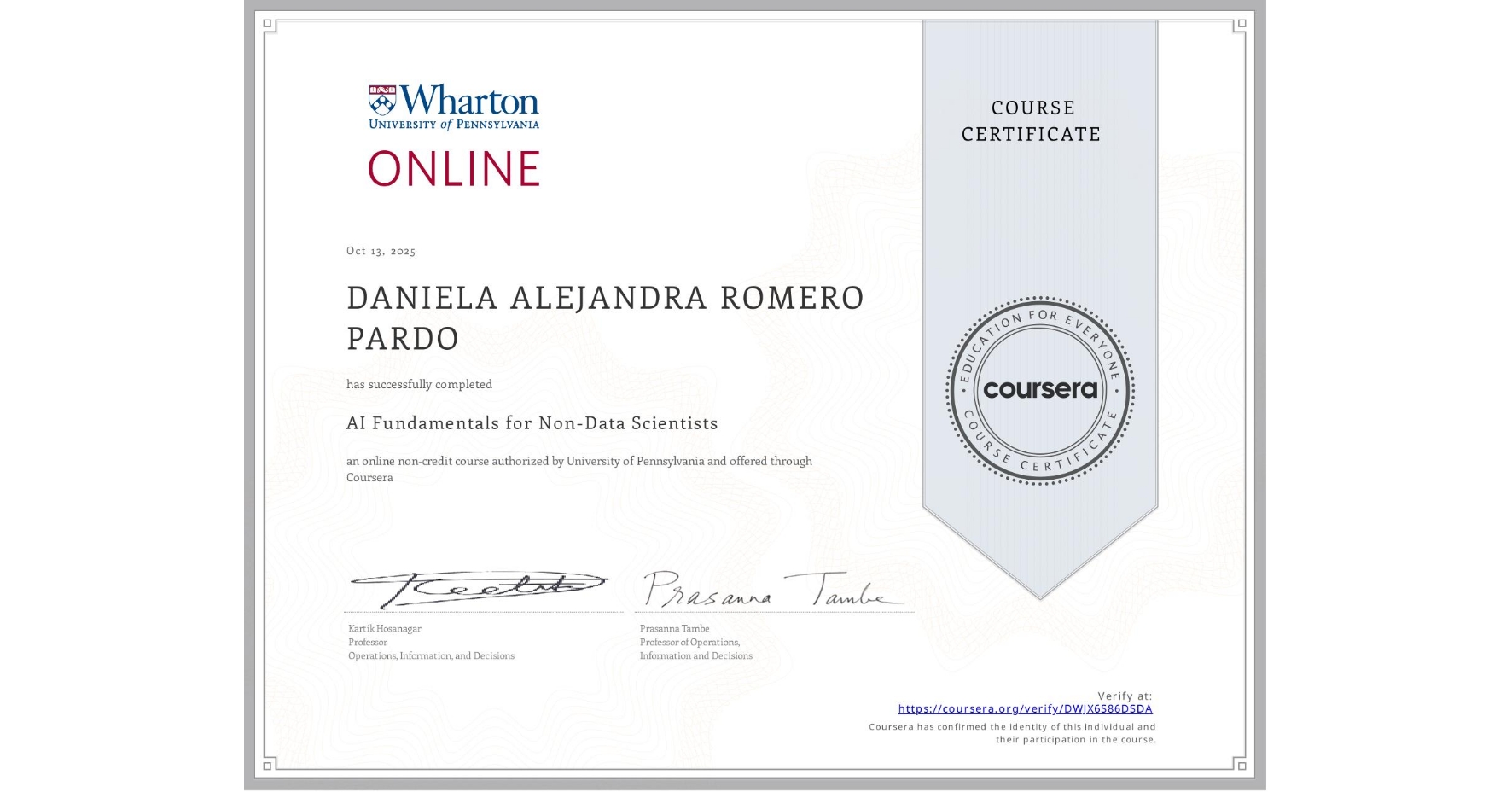
Task: Click COURSE CERTIFICATE ribbon heading
Action: pyautogui.click(x=1032, y=120)
